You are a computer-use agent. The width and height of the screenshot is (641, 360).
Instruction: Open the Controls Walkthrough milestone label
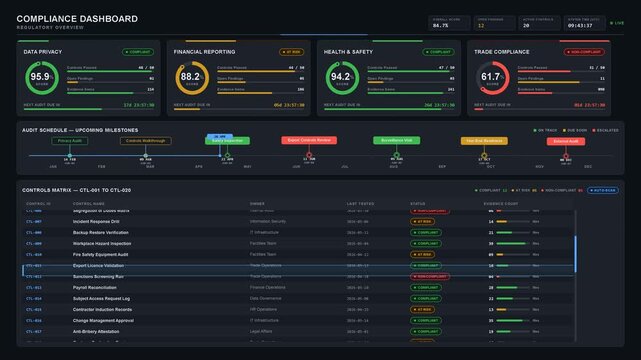(x=146, y=141)
